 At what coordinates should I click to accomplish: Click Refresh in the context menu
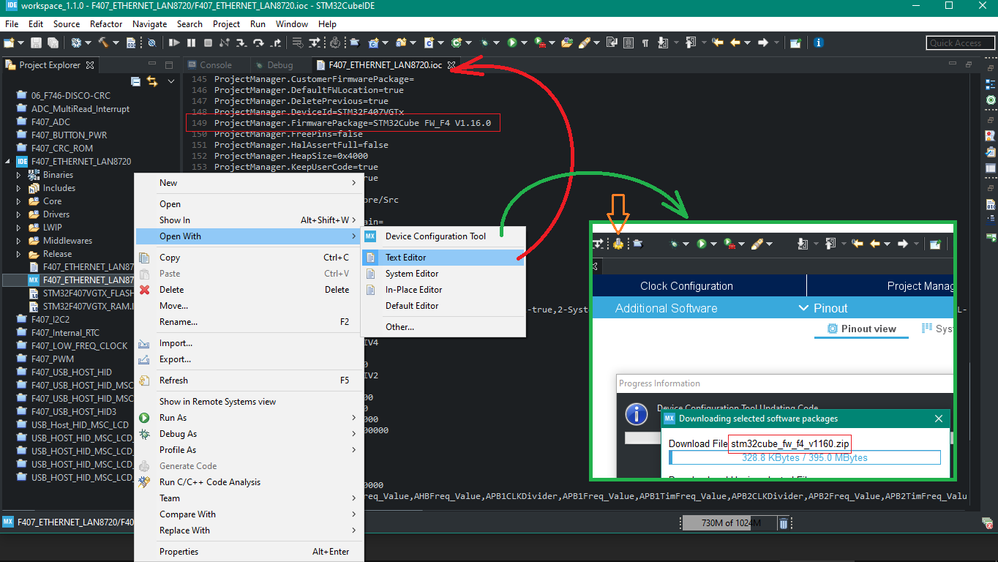[x=249, y=380]
